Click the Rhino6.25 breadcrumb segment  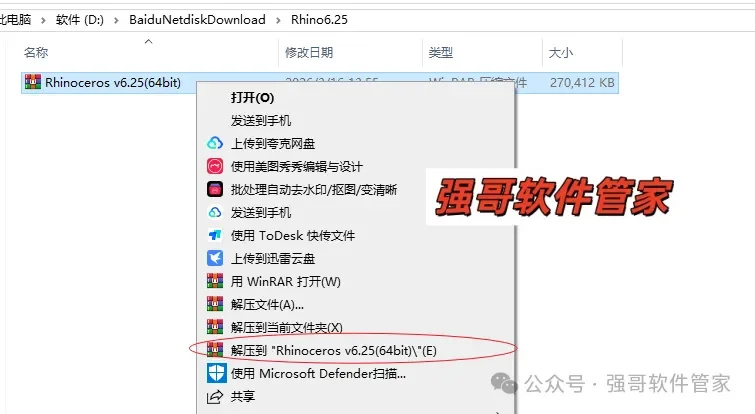point(319,20)
